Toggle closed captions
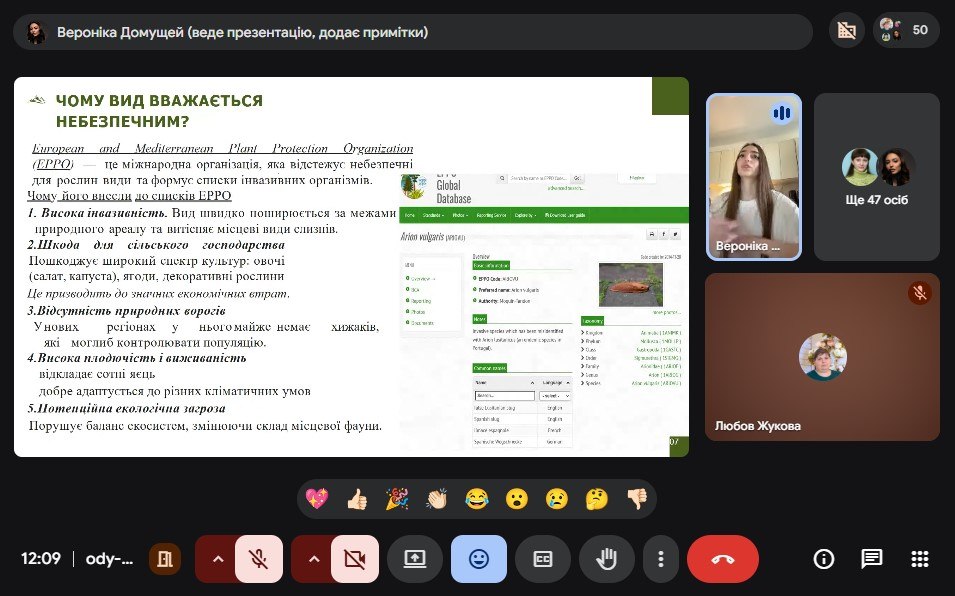 (543, 559)
